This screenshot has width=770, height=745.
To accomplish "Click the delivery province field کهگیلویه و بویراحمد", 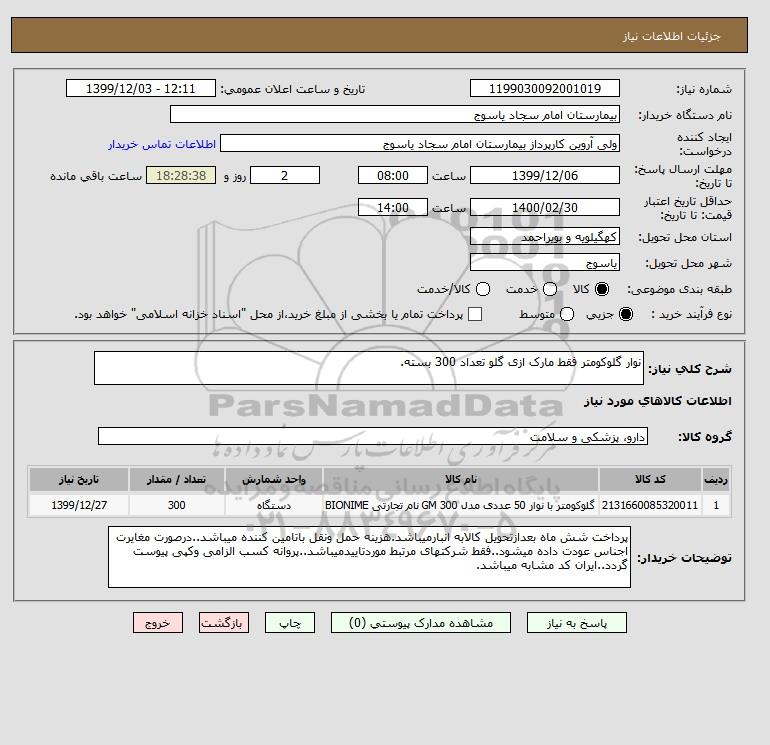I will click(x=545, y=237).
